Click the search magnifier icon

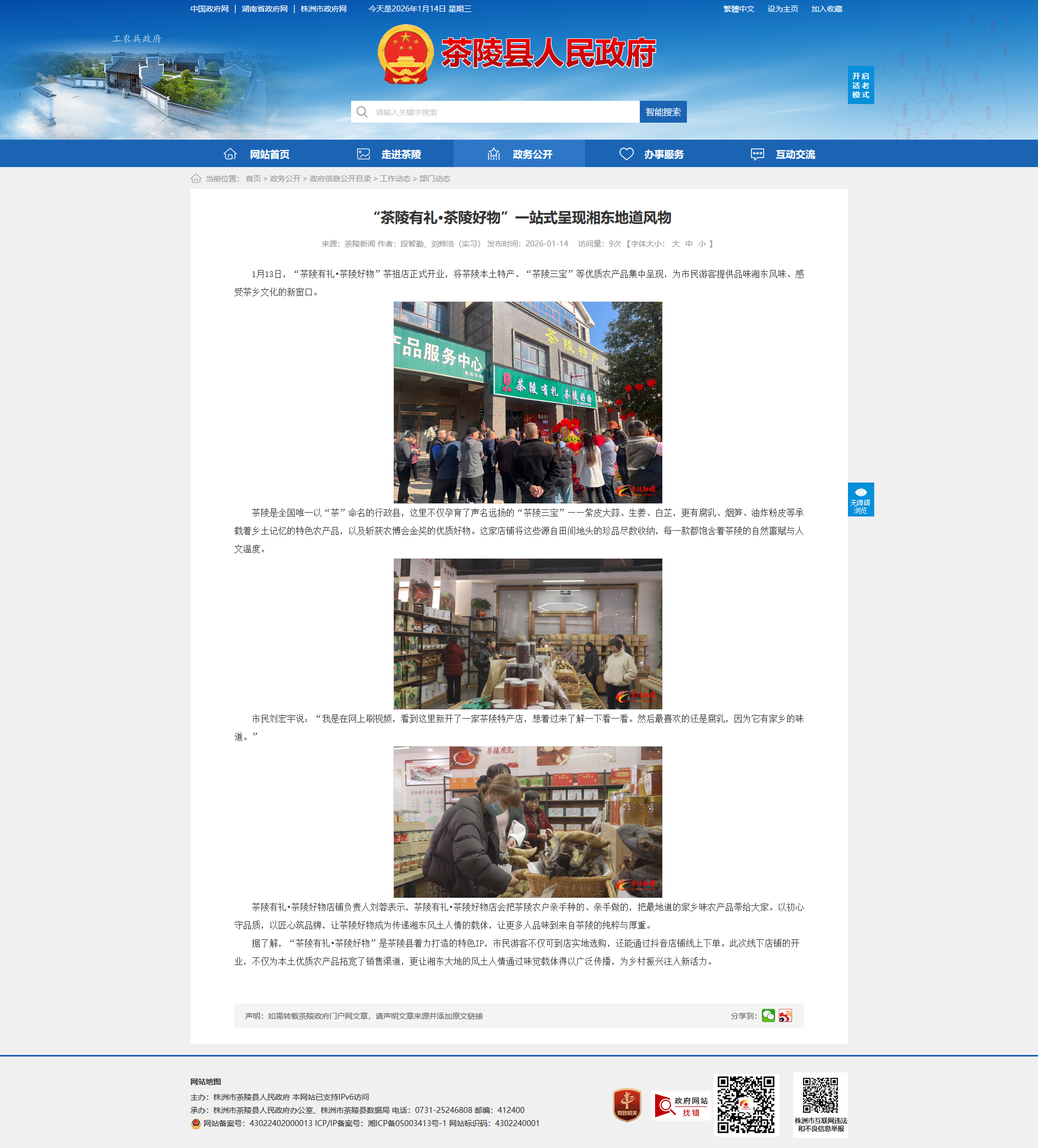click(x=362, y=112)
